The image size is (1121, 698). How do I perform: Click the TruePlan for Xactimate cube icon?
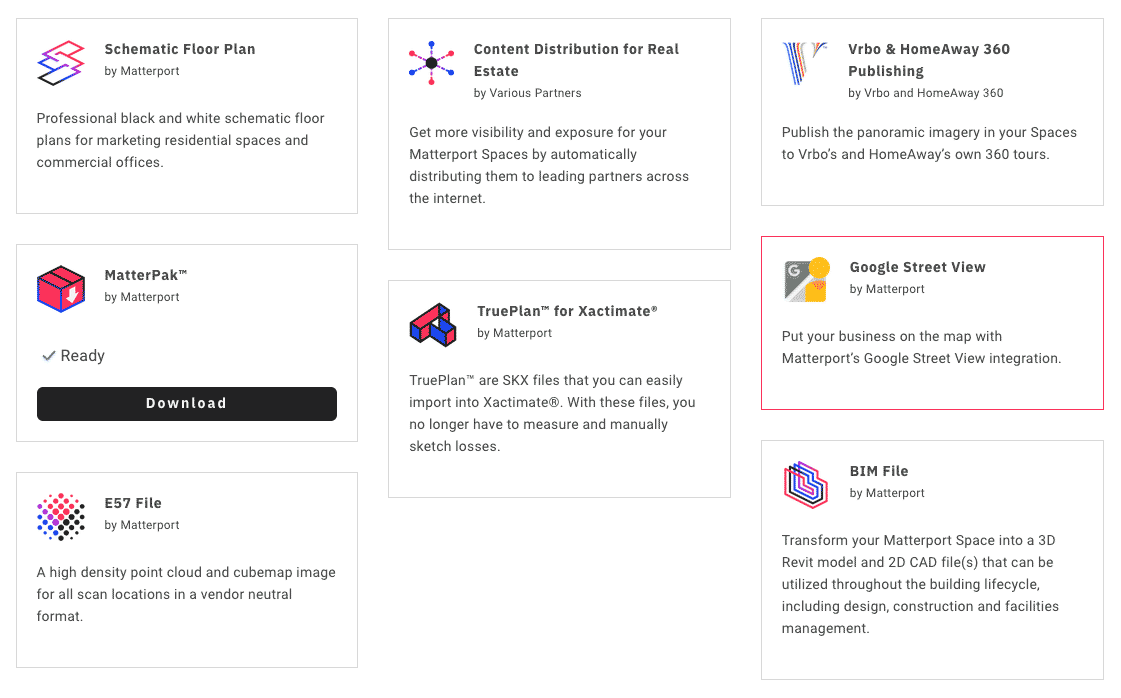point(433,325)
